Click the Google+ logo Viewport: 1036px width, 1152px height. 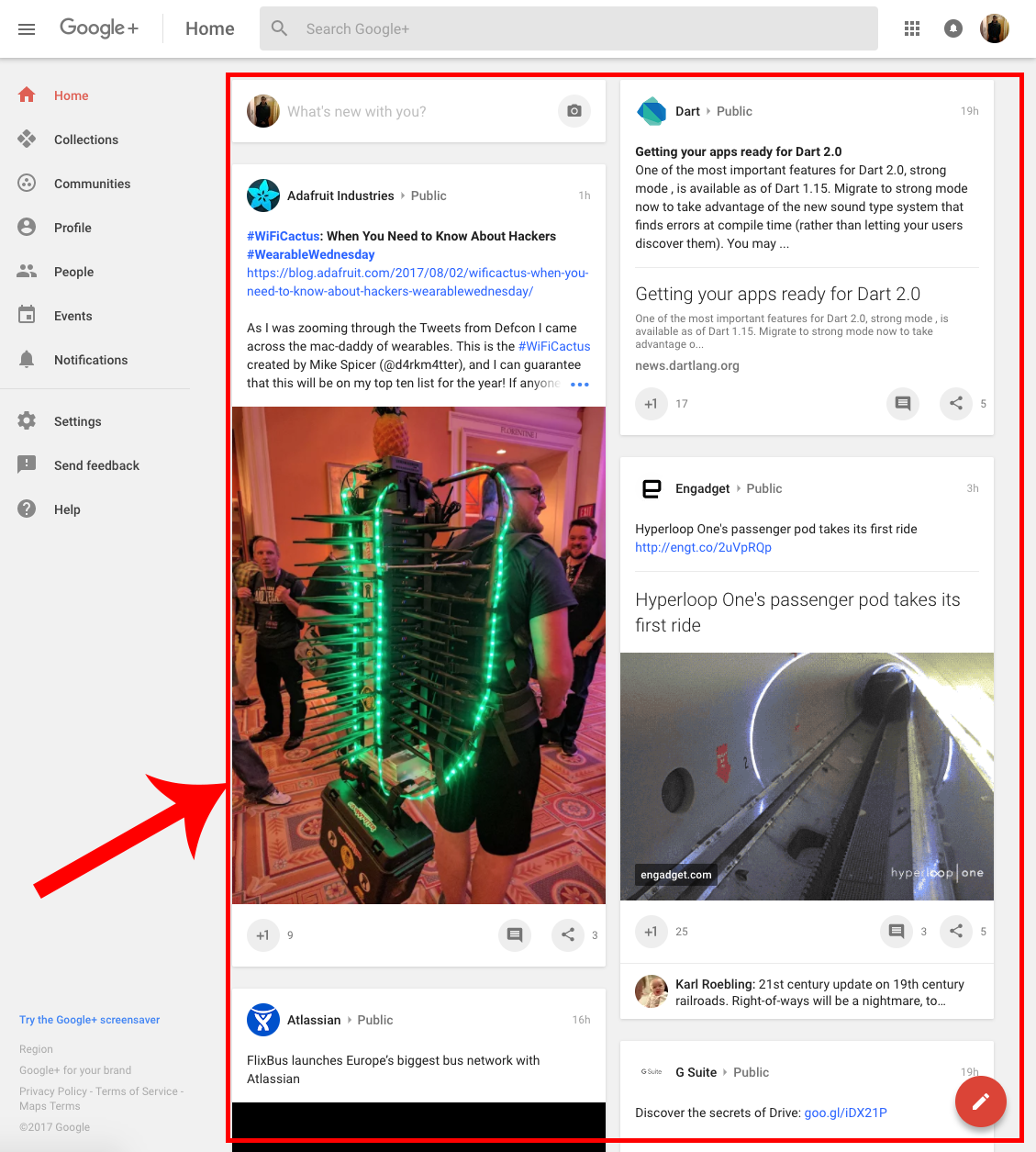click(99, 28)
